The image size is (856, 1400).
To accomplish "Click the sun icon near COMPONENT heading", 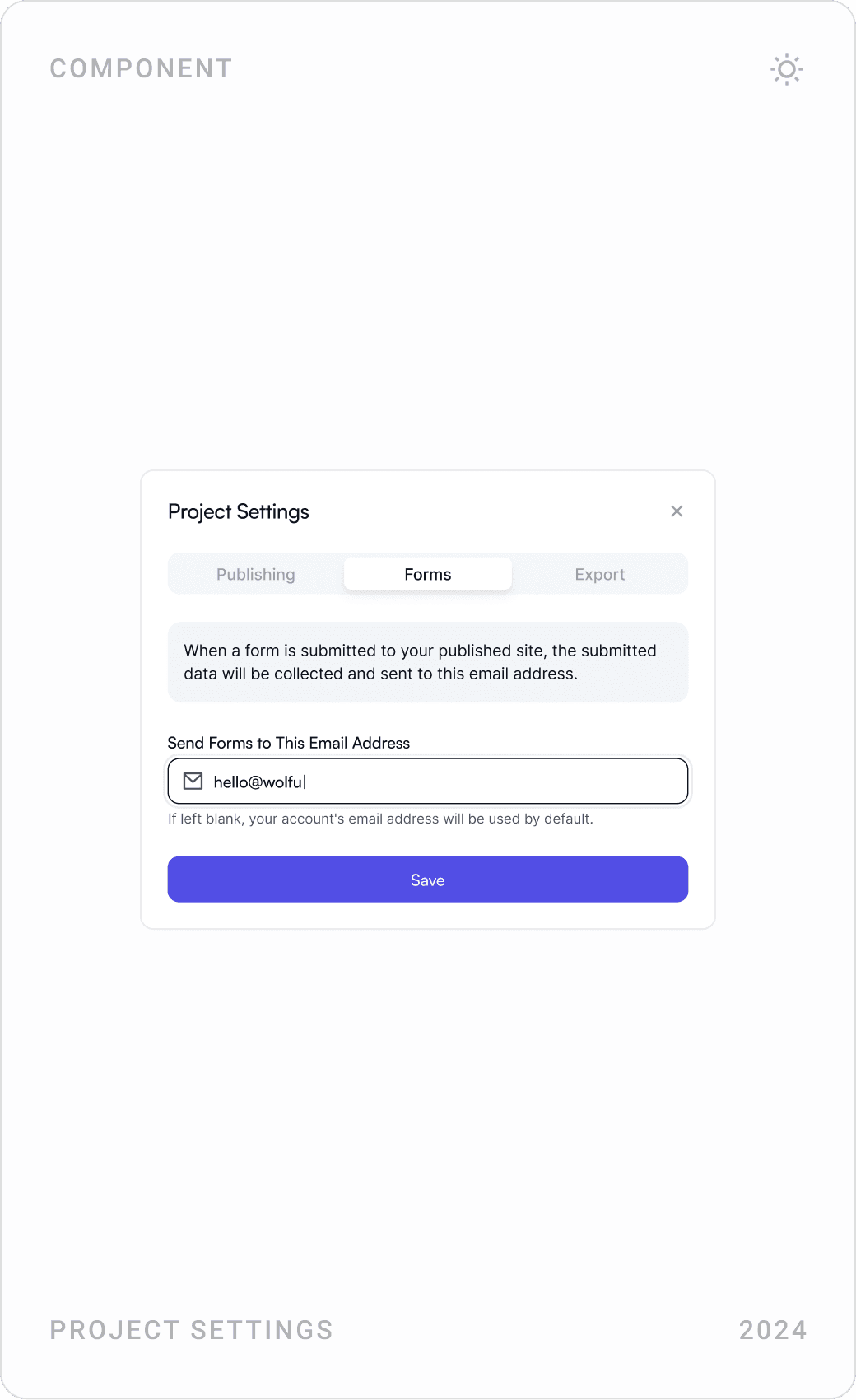I will (786, 69).
